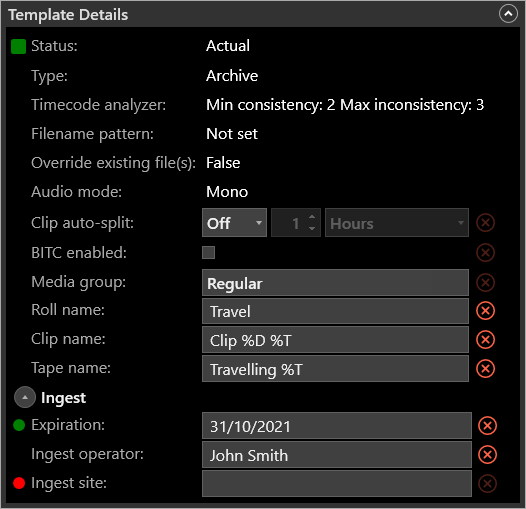Clear the Ingest operator value
This screenshot has width=526, height=509.
pos(487,455)
